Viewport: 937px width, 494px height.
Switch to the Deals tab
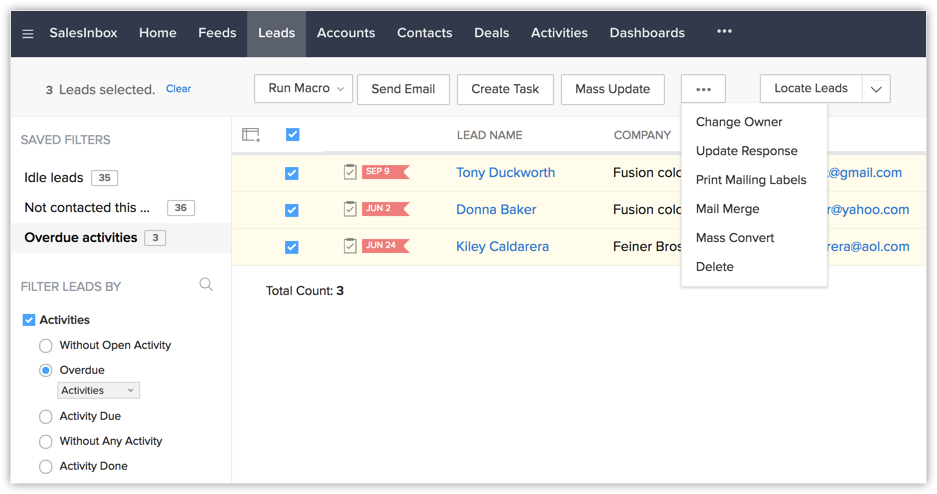[x=491, y=33]
